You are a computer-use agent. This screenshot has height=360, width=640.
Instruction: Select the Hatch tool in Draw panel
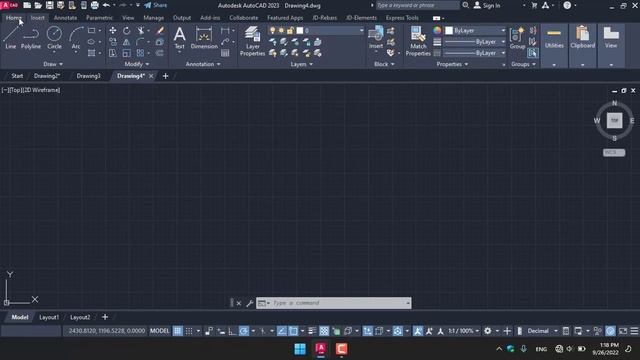point(91,53)
